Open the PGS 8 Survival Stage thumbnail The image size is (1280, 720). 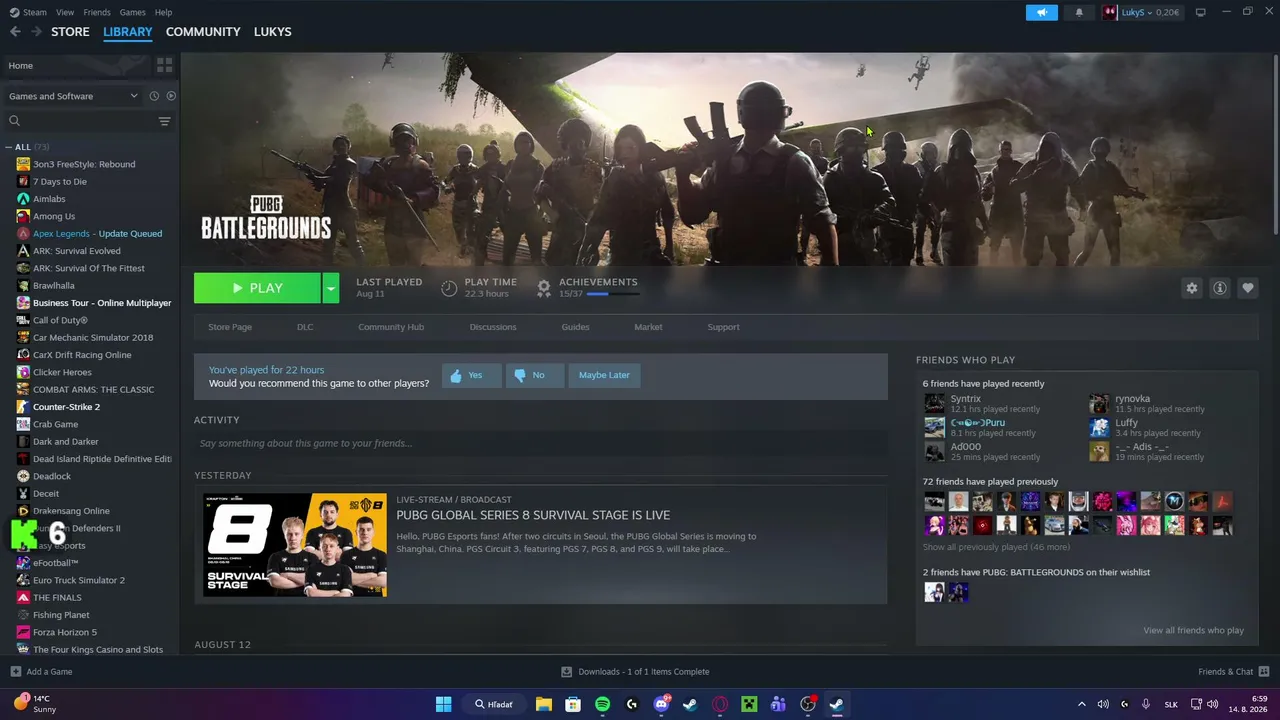click(295, 545)
